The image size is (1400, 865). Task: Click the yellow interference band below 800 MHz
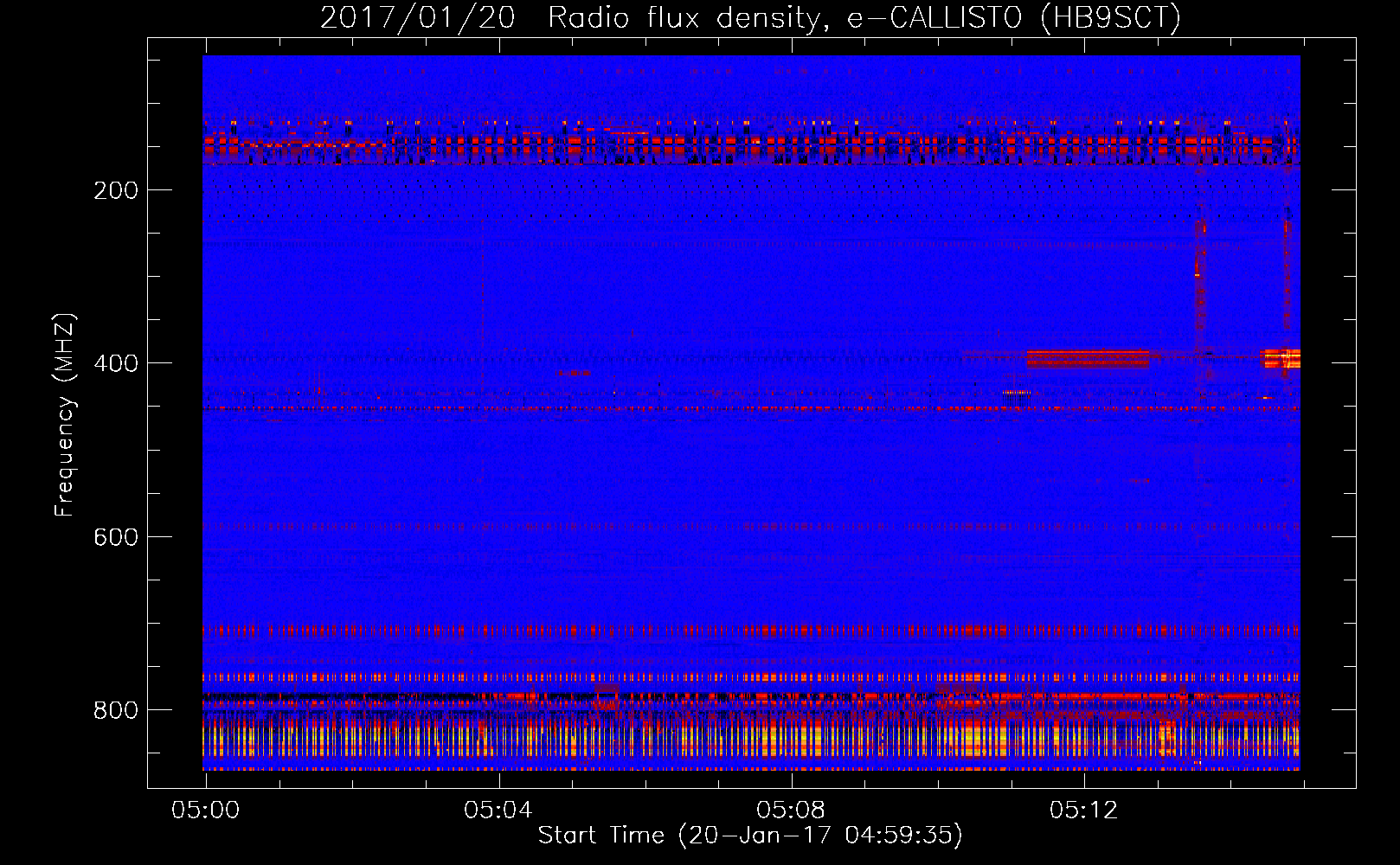(751, 741)
